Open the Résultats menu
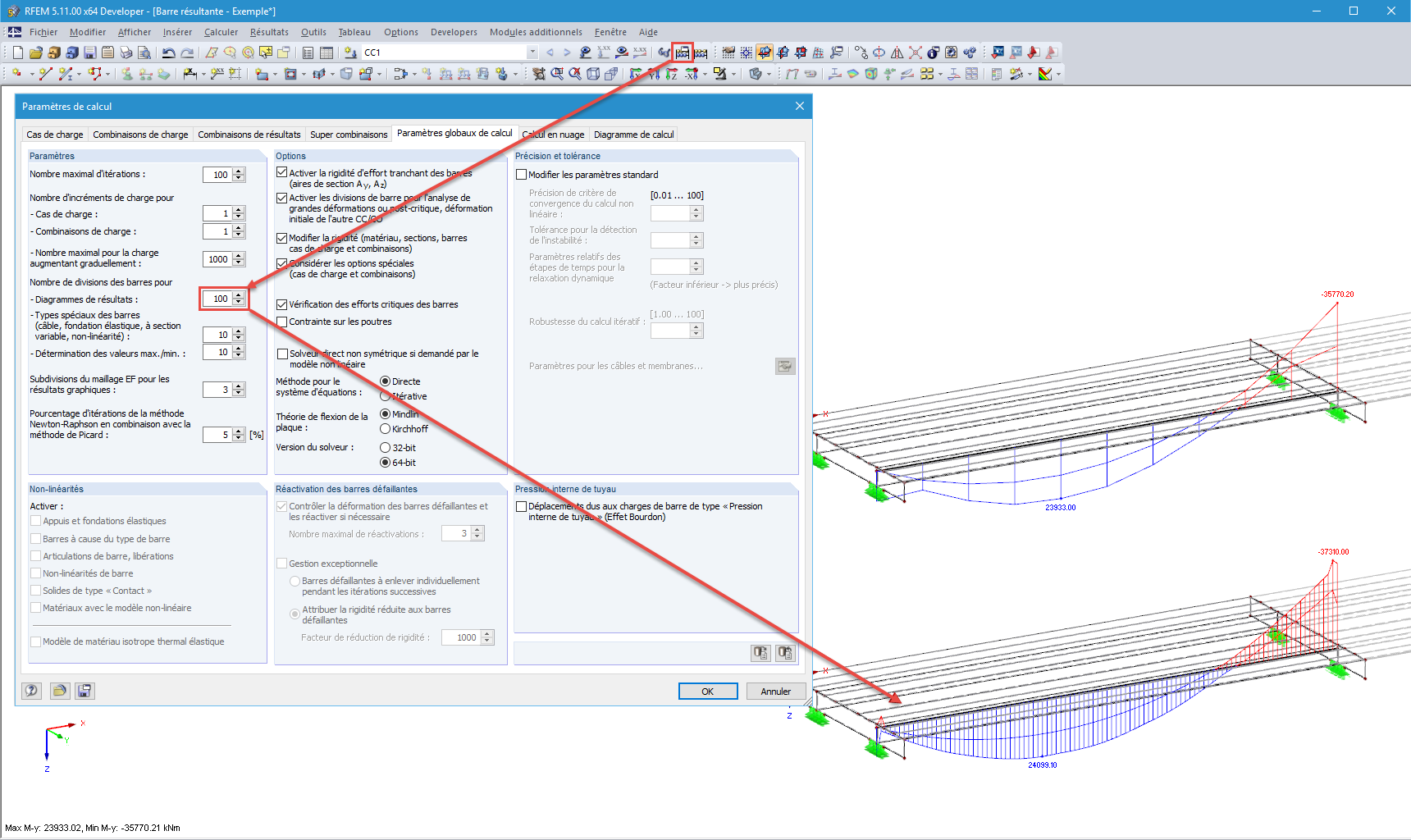 [x=269, y=32]
